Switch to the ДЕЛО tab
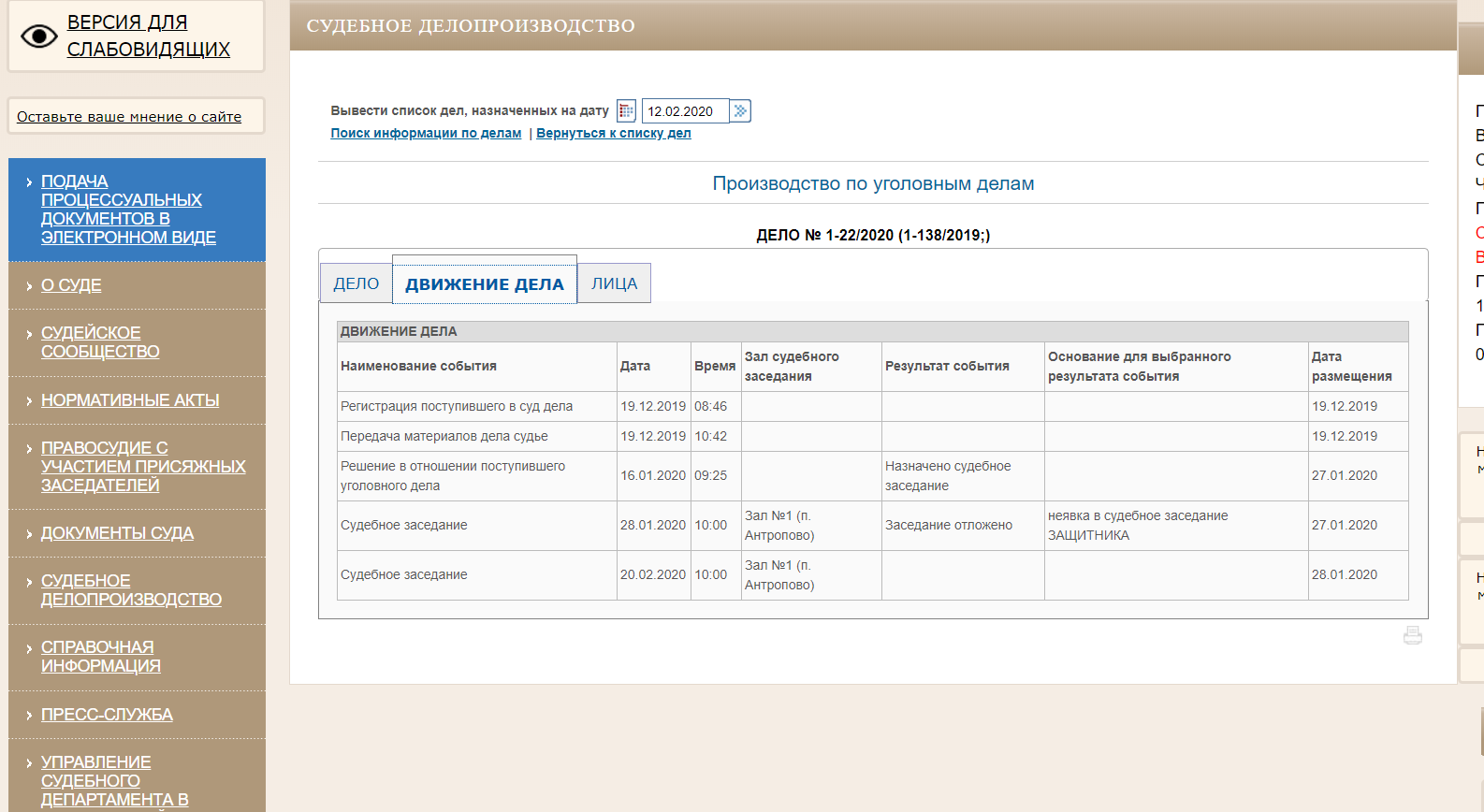Image resolution: width=1484 pixels, height=812 pixels. click(x=356, y=283)
